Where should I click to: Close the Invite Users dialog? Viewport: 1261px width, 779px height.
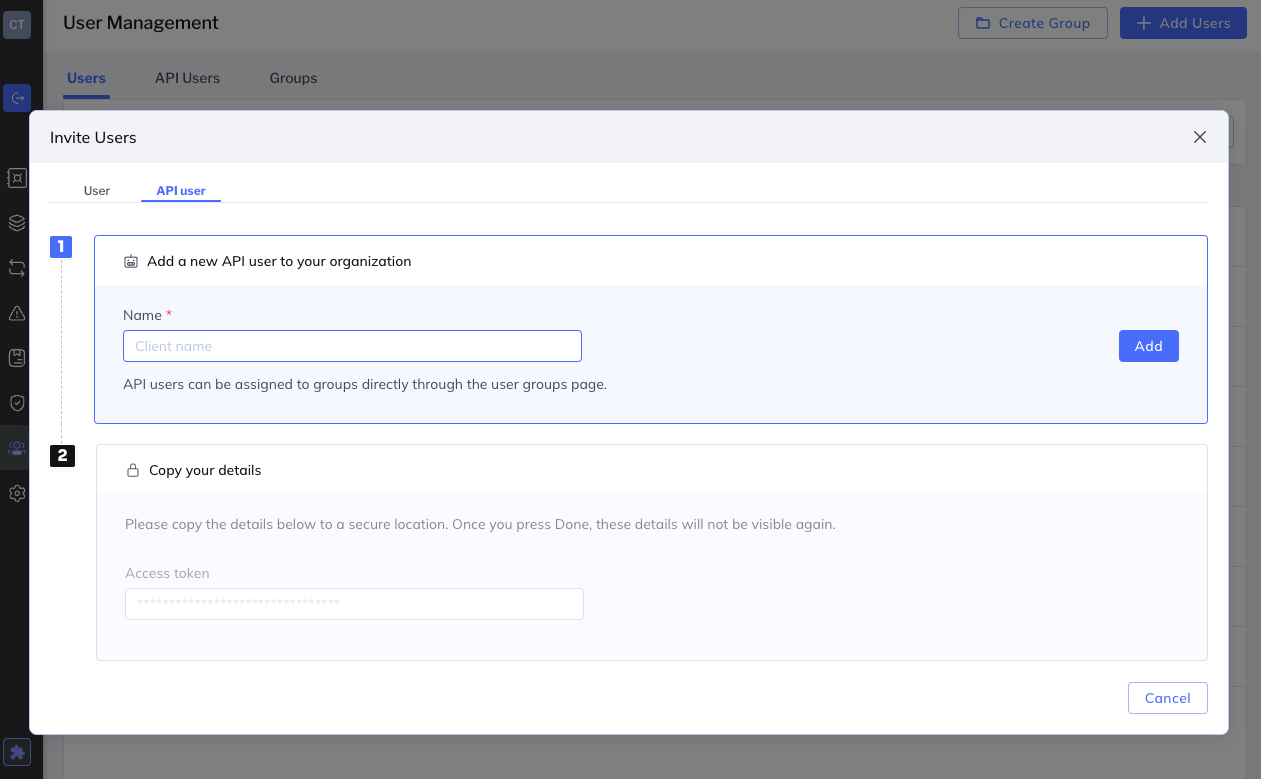(x=1200, y=137)
